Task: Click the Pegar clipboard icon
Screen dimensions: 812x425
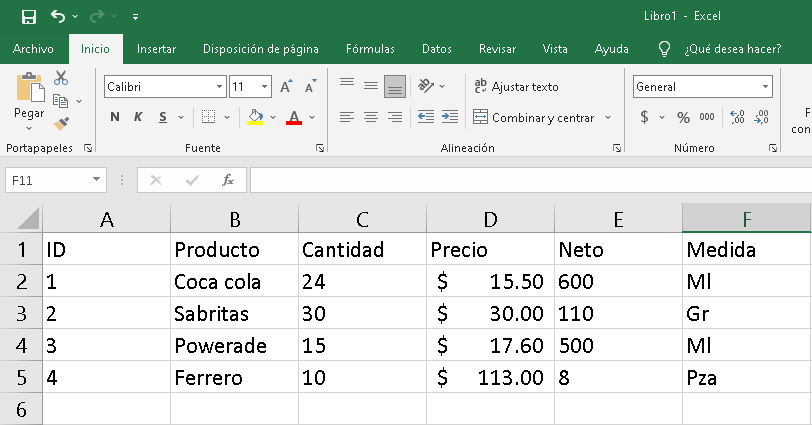Action: click(30, 87)
